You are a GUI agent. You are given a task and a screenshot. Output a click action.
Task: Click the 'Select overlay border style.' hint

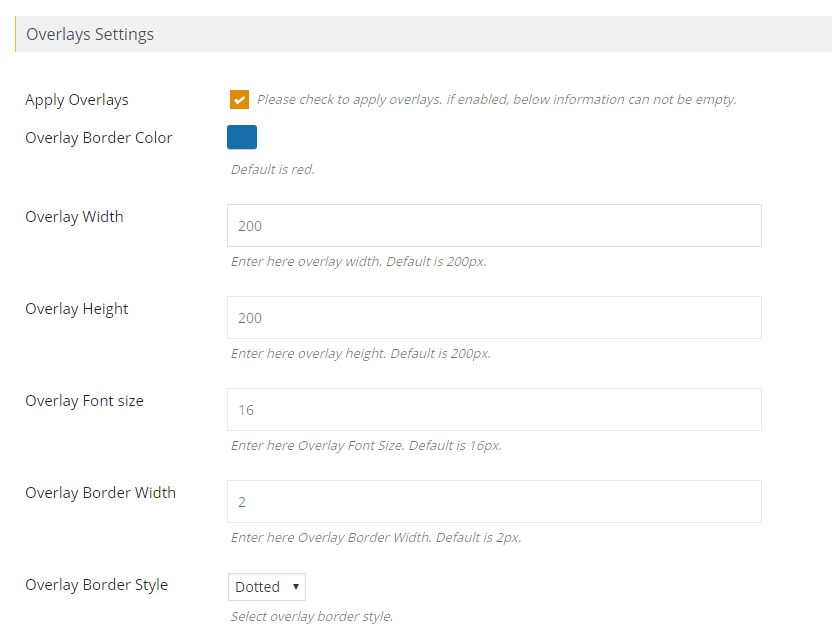[x=312, y=617]
